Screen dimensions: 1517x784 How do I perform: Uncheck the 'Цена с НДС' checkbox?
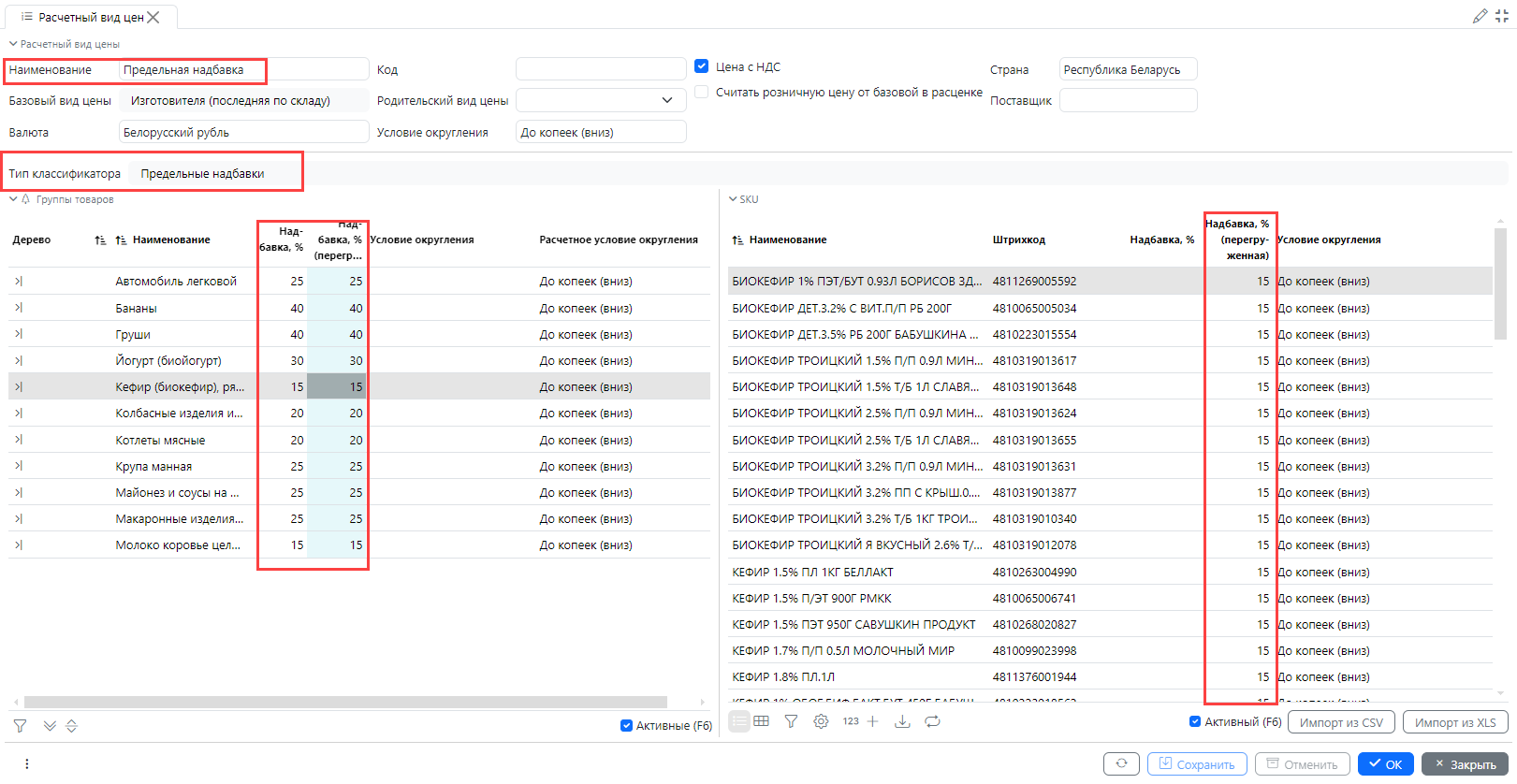[x=702, y=66]
